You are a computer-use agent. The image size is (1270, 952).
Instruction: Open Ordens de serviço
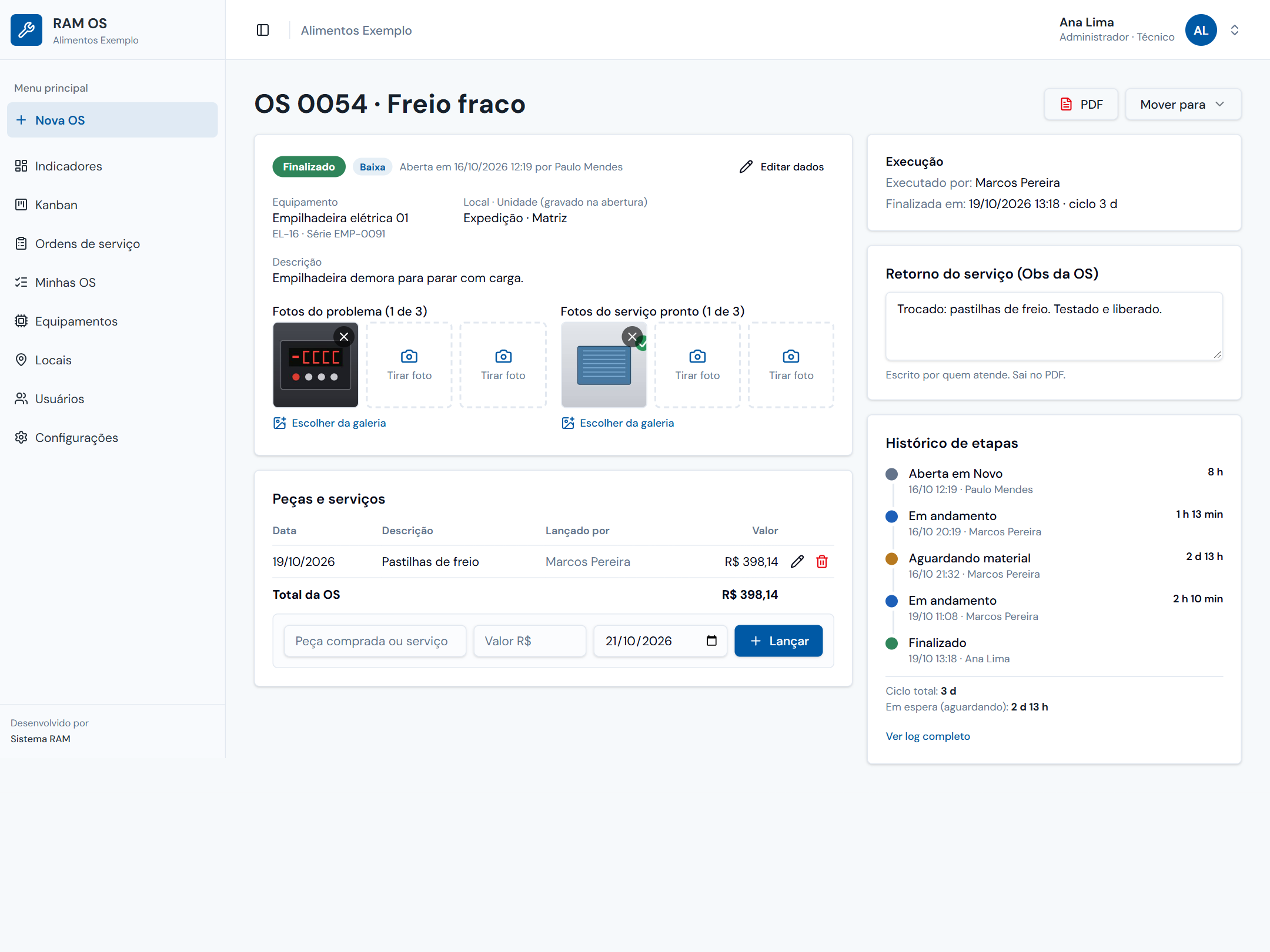tap(112, 244)
